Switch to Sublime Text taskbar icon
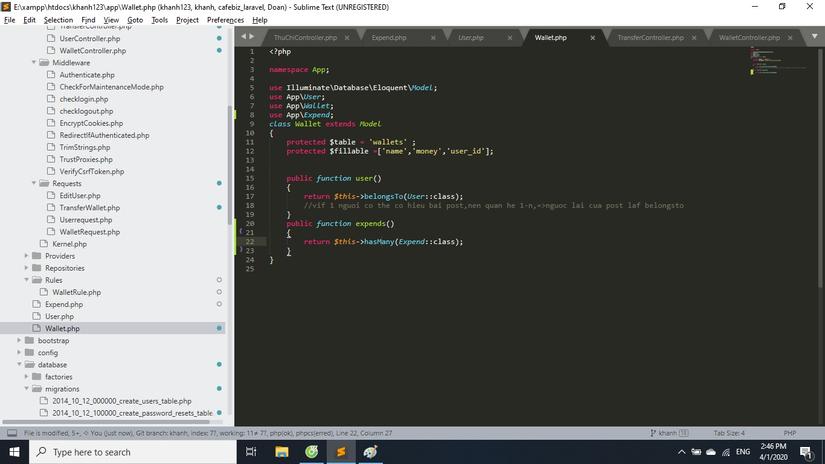Viewport: 825px width, 464px height. coord(341,452)
